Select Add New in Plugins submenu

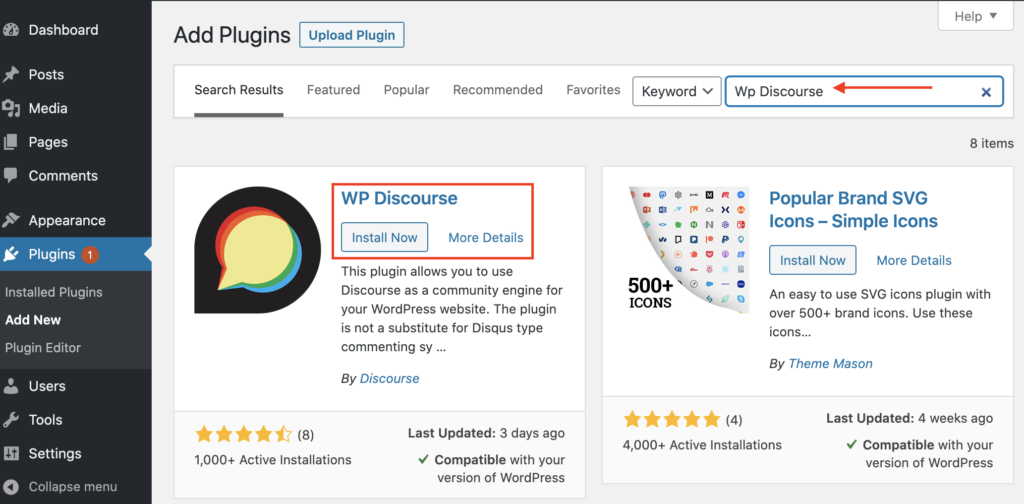[x=33, y=320]
